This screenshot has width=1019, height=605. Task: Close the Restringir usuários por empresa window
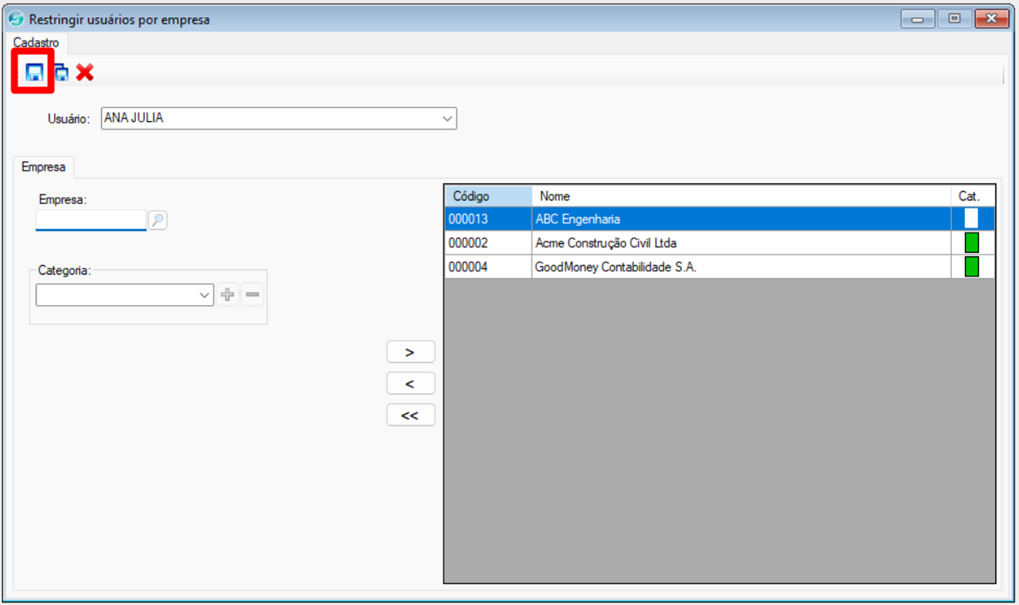(992, 19)
